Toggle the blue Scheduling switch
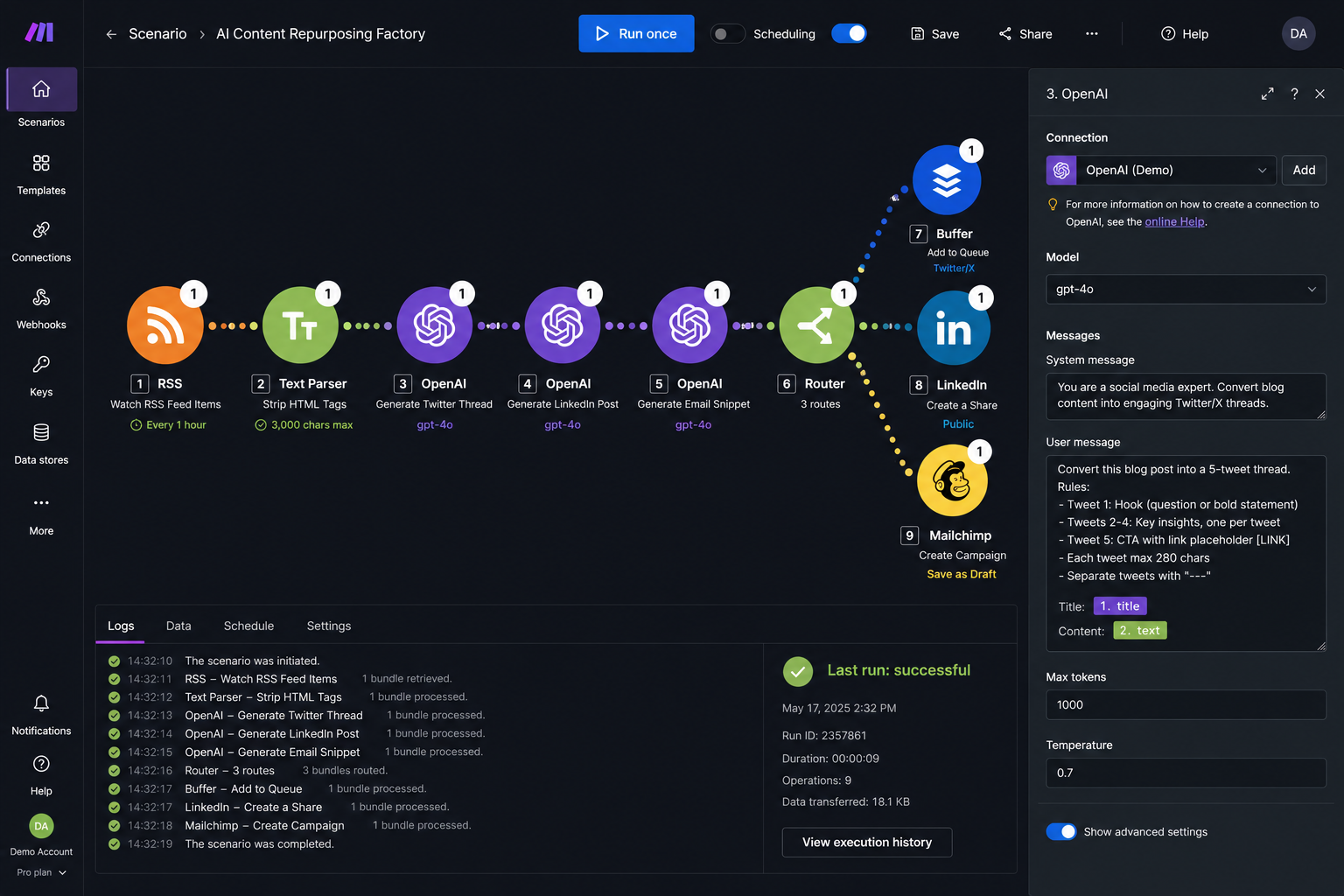The width and height of the screenshot is (1344, 896). pos(849,33)
